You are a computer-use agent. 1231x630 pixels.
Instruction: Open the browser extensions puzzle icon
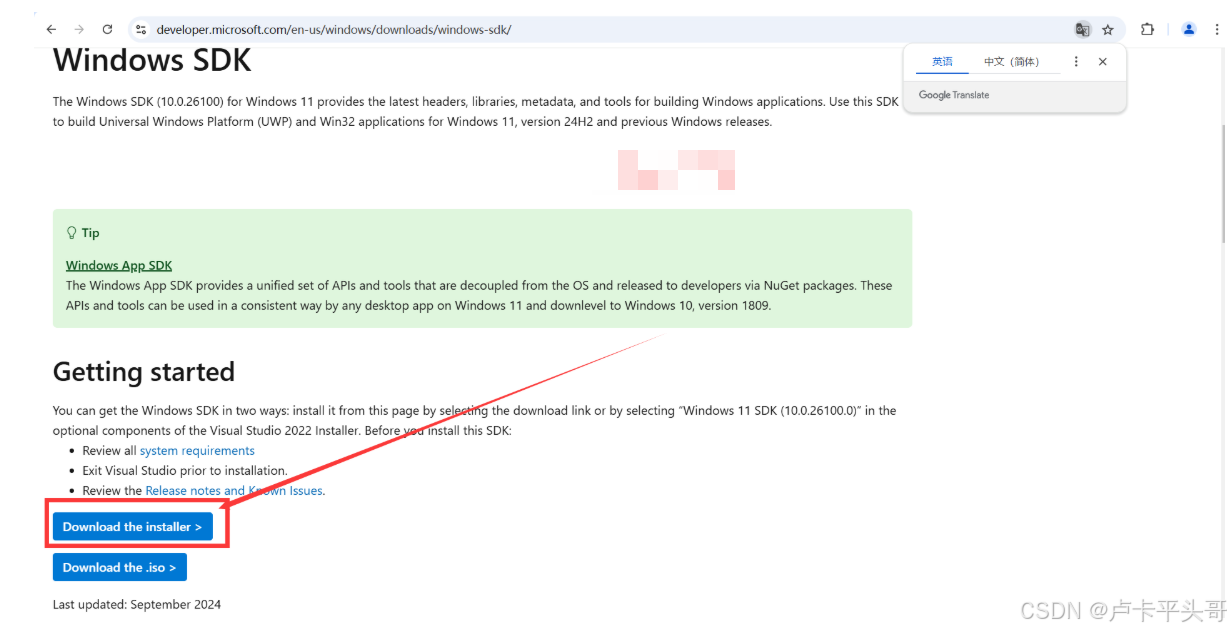(x=1148, y=30)
